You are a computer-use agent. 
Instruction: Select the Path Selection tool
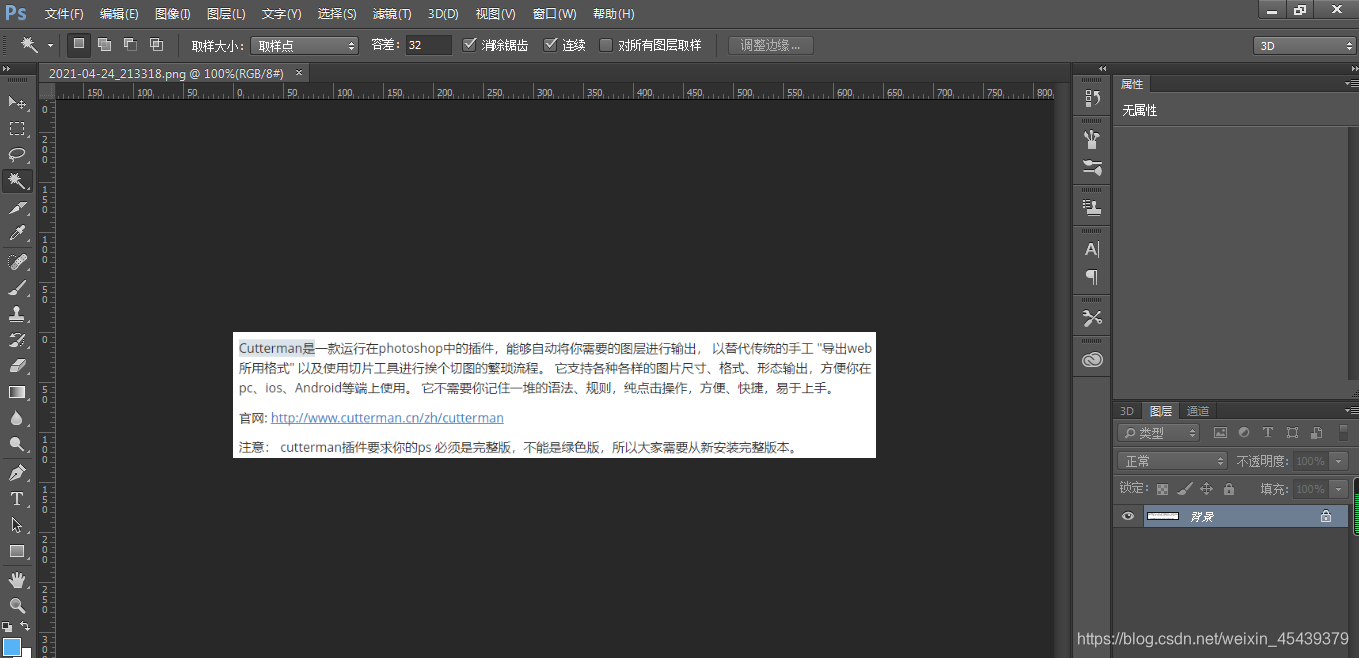coord(17,525)
